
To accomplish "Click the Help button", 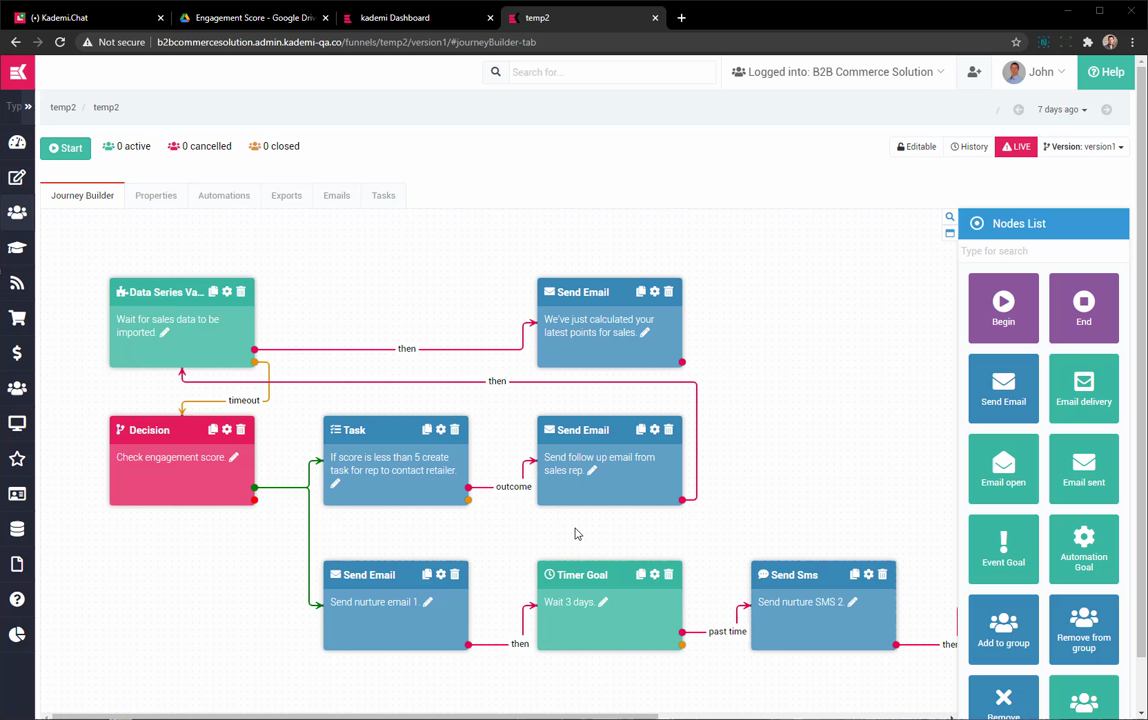I will pos(1106,72).
